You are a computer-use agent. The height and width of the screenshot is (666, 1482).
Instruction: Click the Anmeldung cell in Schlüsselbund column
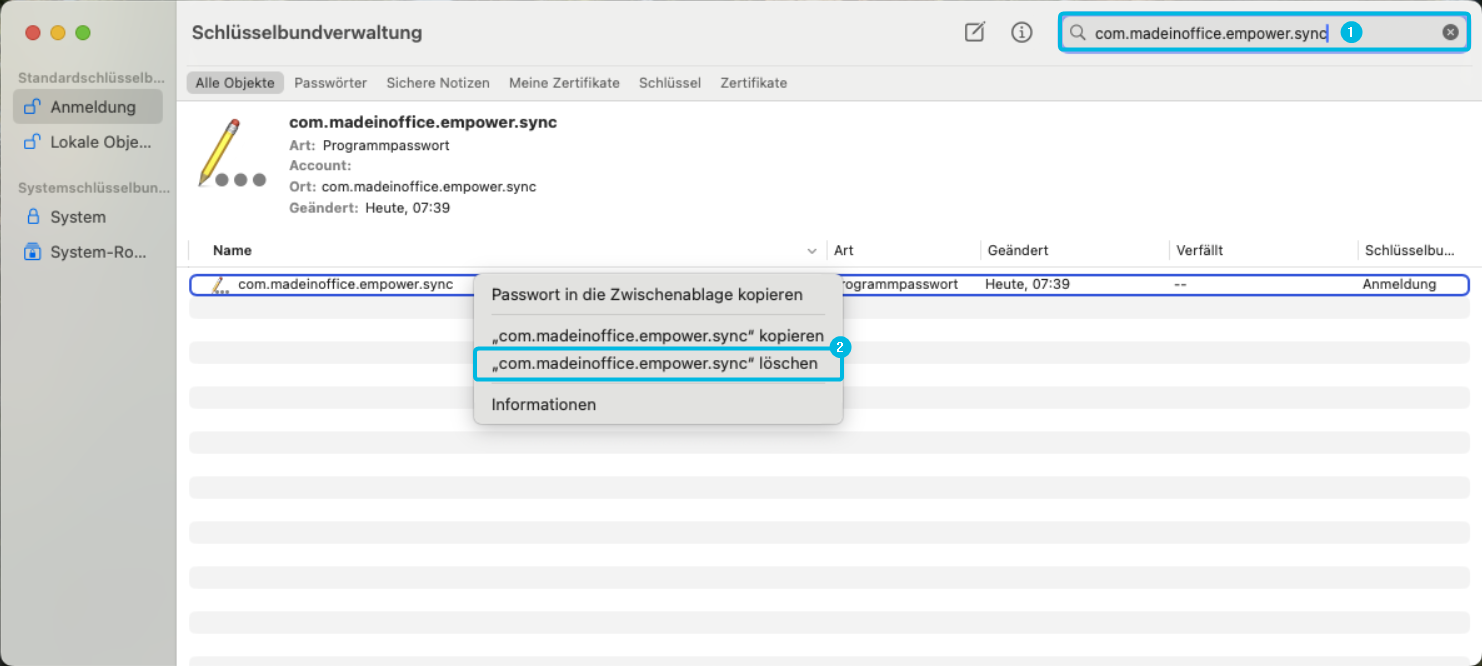coord(1399,285)
